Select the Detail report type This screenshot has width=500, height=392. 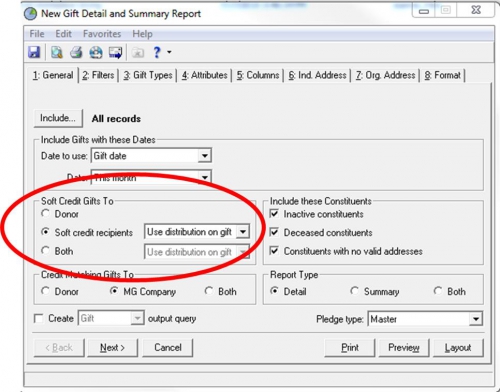pyautogui.click(x=274, y=291)
